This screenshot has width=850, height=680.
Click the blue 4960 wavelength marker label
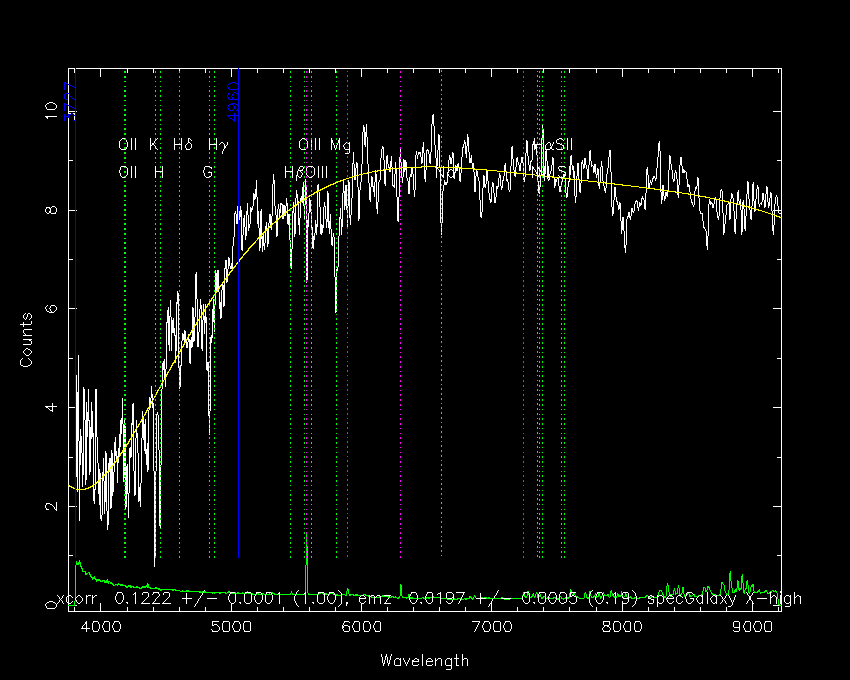pyautogui.click(x=233, y=101)
